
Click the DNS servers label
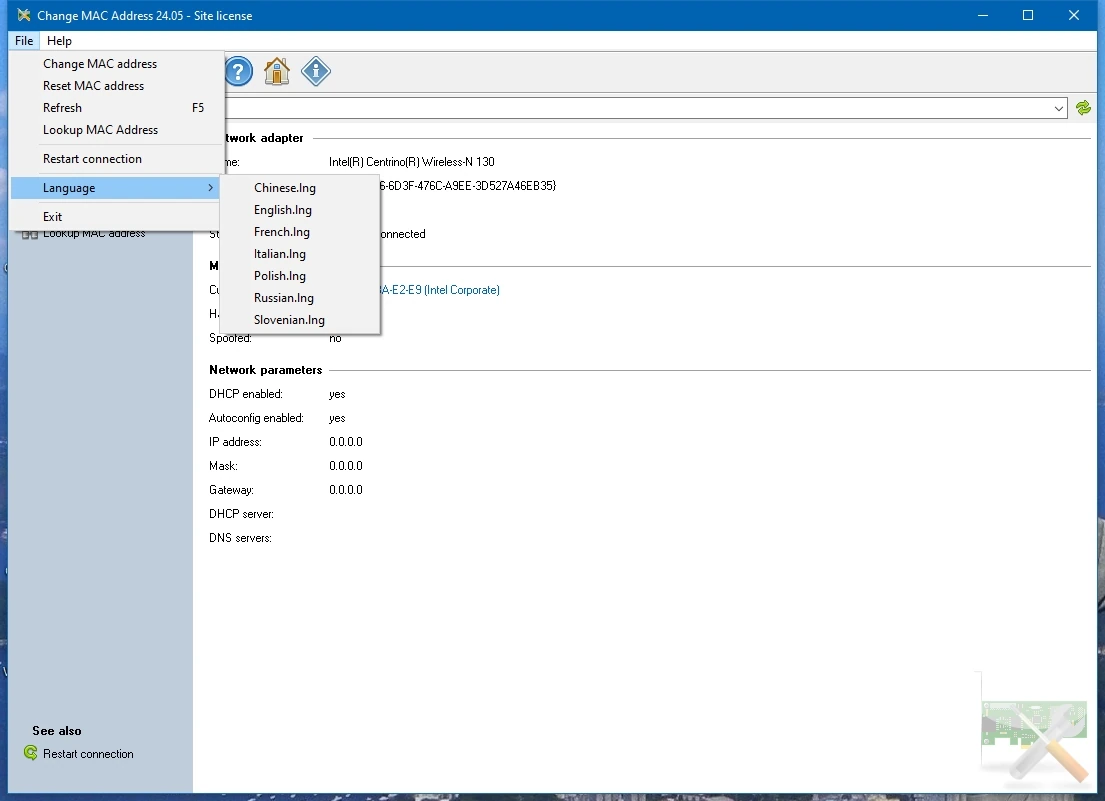pyautogui.click(x=240, y=538)
